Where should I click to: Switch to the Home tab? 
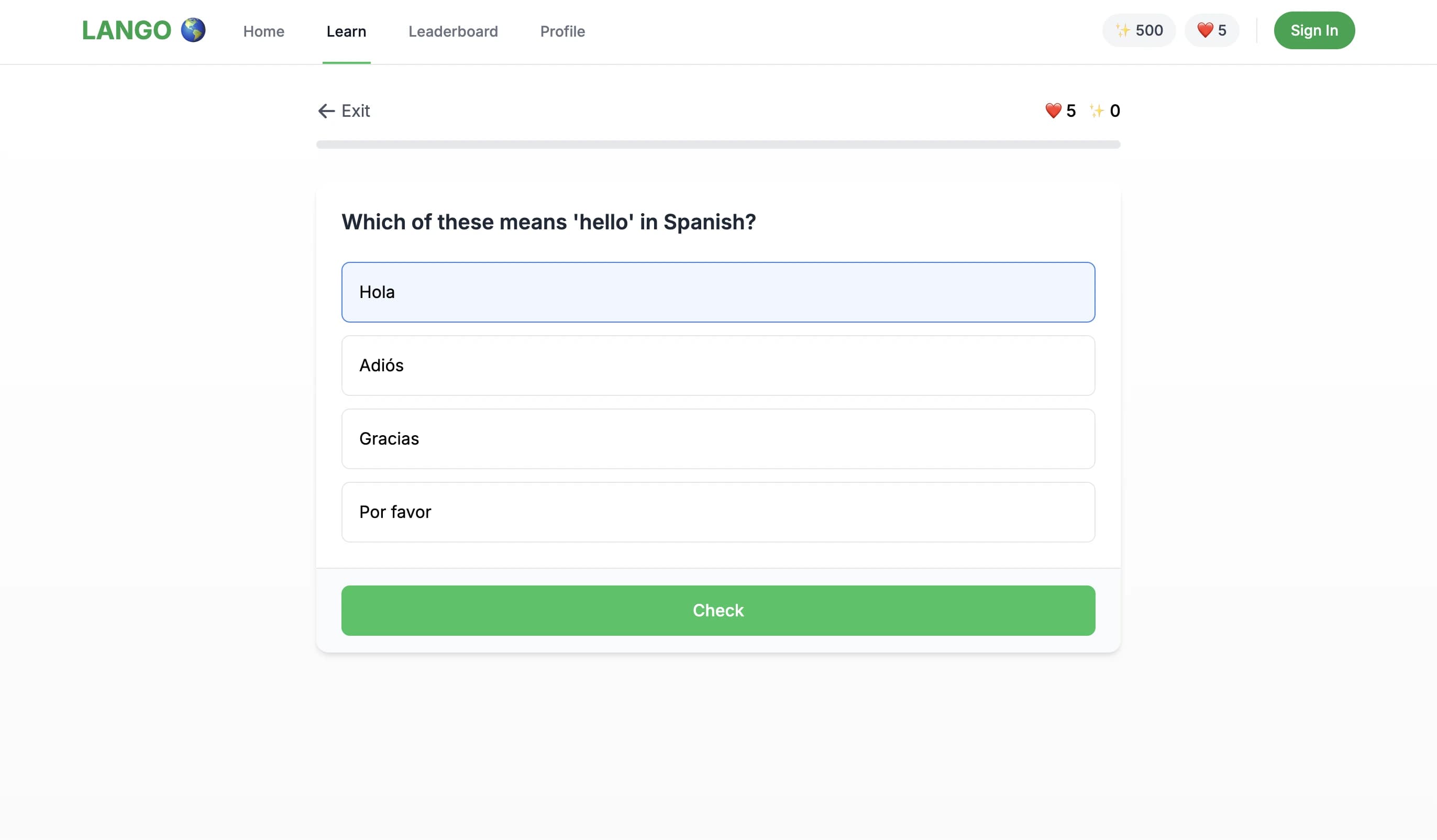click(263, 31)
